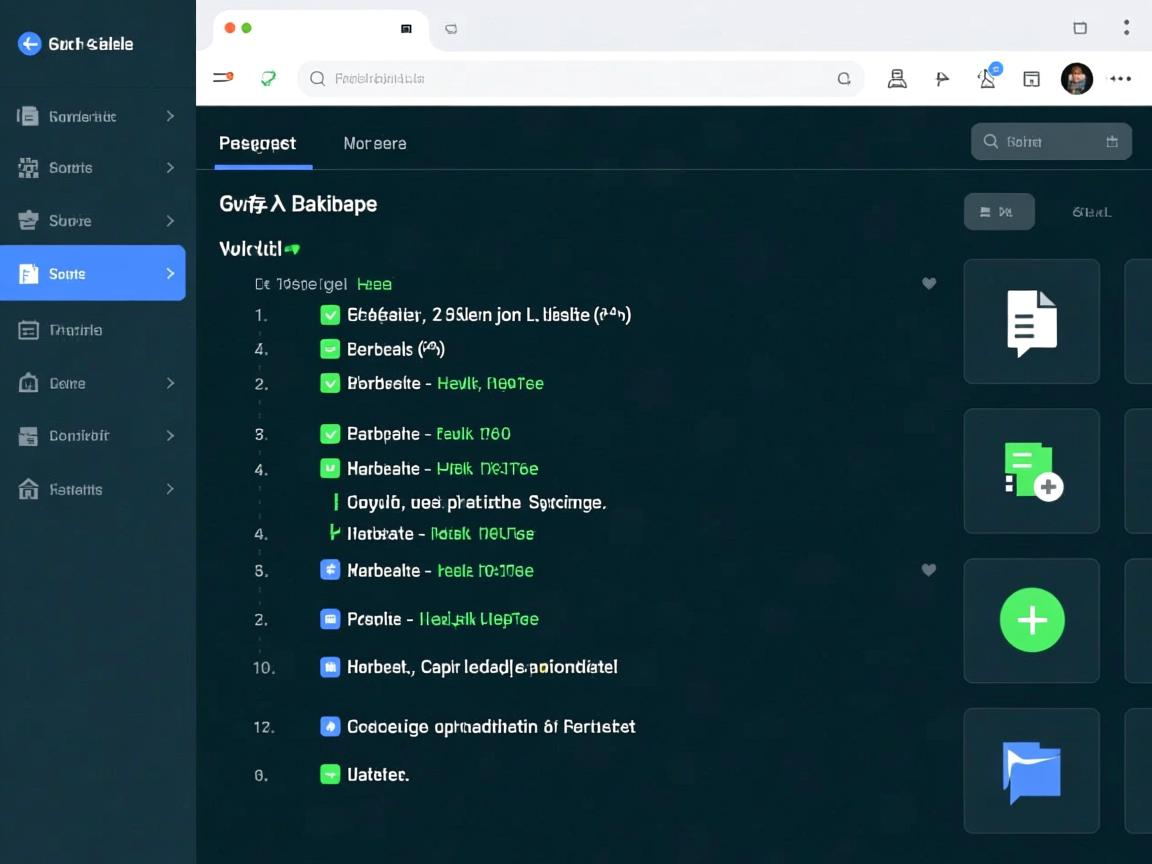This screenshot has height=864, width=1152.
Task: Open the three-dot menu right of the avatar
Action: 1120,78
